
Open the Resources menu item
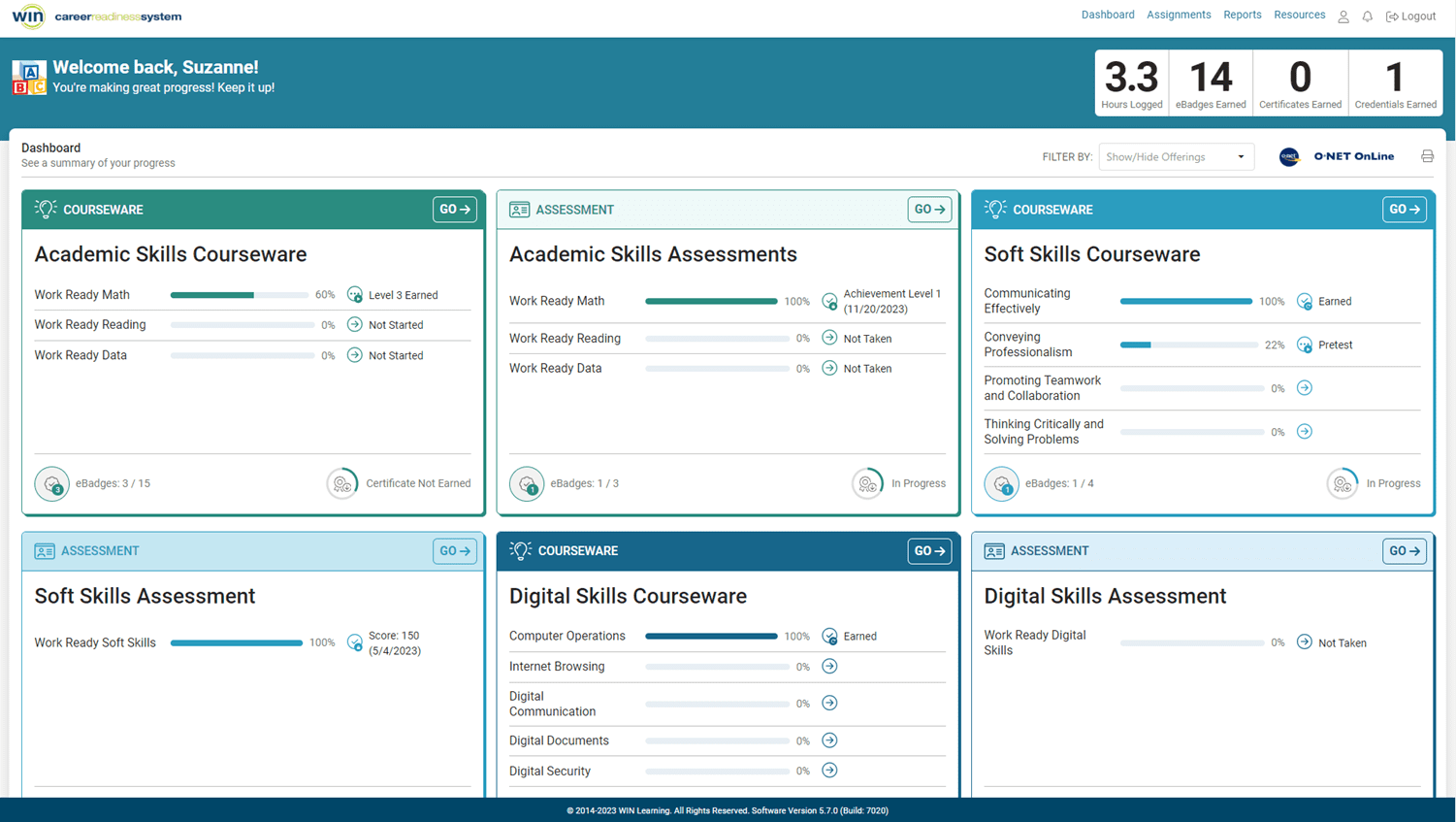coord(1299,16)
